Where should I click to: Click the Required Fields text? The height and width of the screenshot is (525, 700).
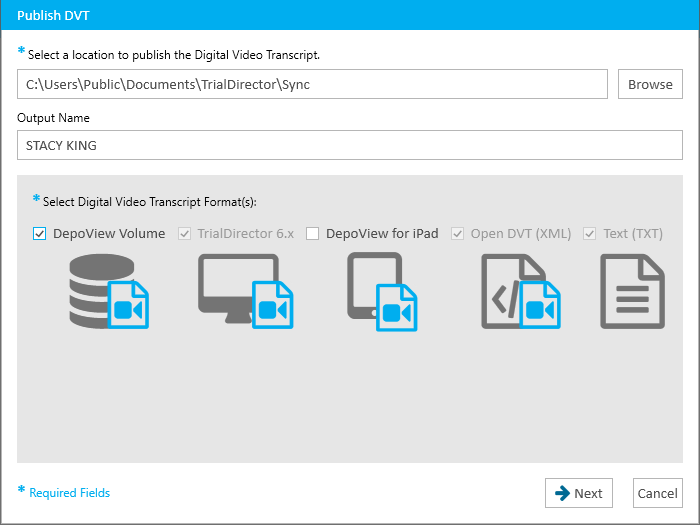pyautogui.click(x=70, y=493)
